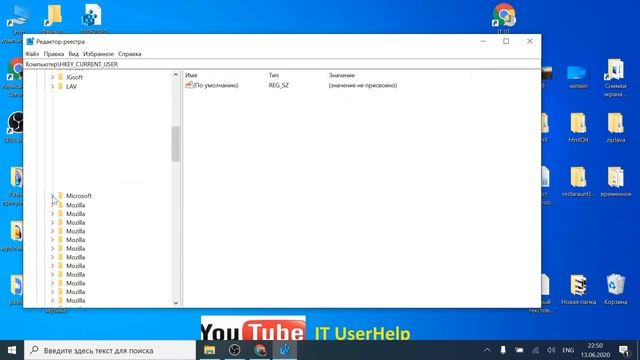Open the Вид menu
The image size is (640, 360).
tap(73, 54)
